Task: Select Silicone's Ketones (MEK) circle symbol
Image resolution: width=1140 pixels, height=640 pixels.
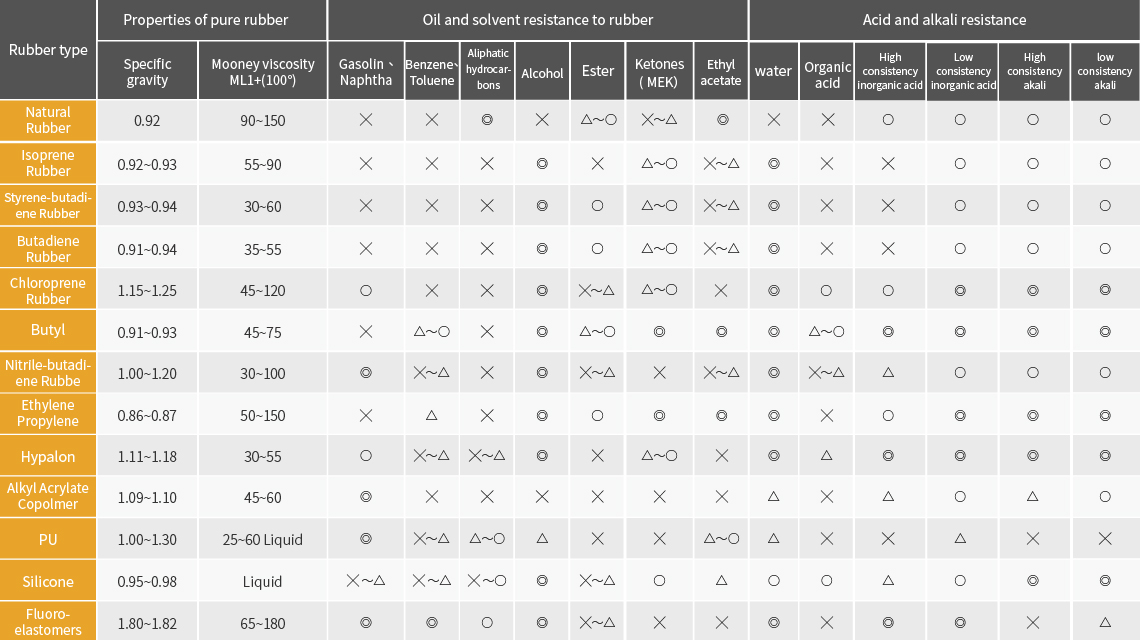Action: [660, 581]
